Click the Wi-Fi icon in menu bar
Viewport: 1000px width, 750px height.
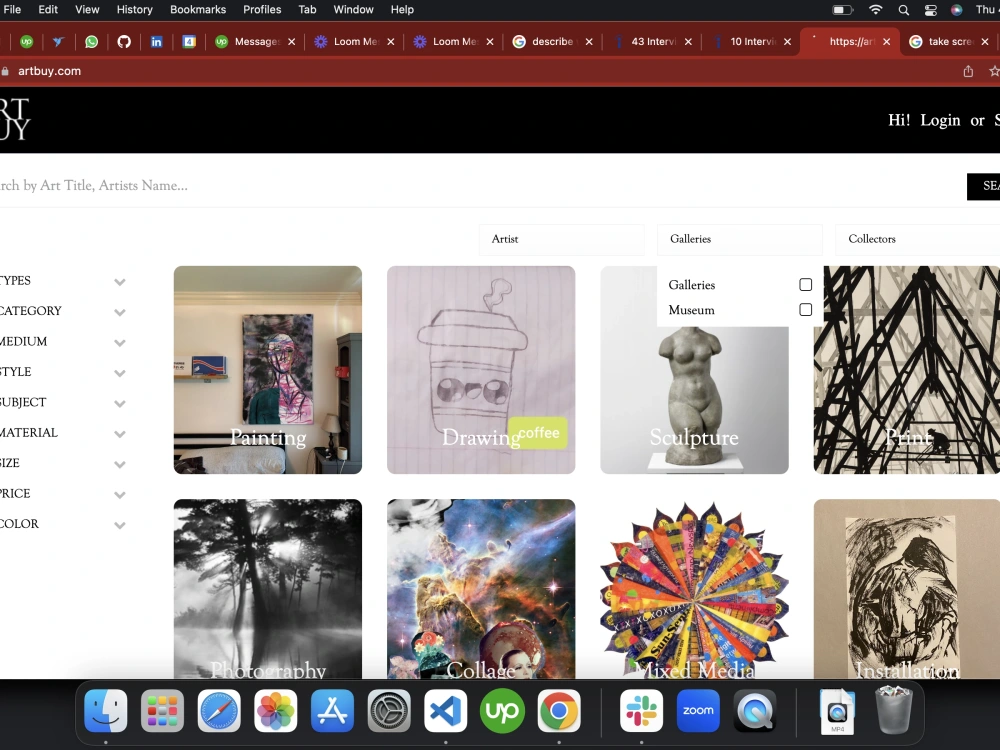876,10
